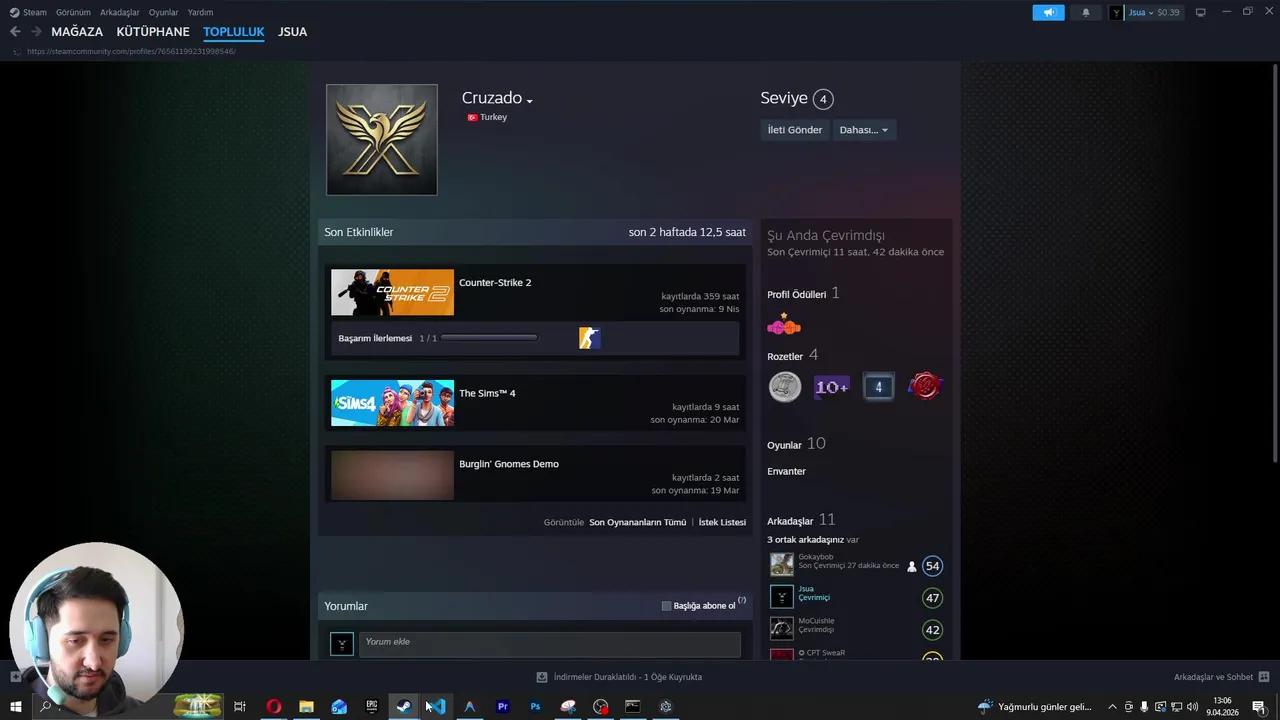
Task: Open the Oyunlar 10 link
Action: 796,444
